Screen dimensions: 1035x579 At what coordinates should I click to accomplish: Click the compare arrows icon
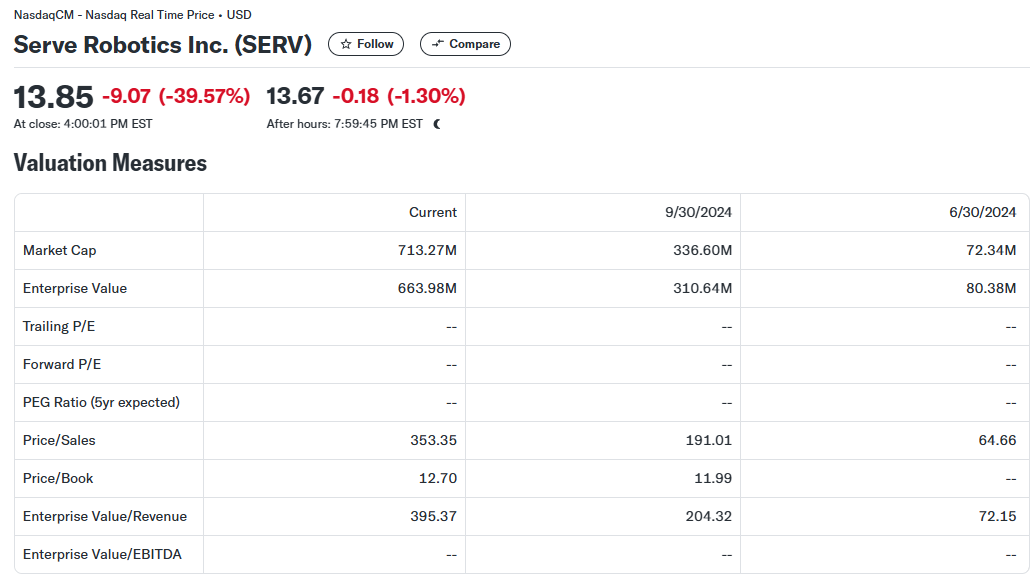point(438,44)
